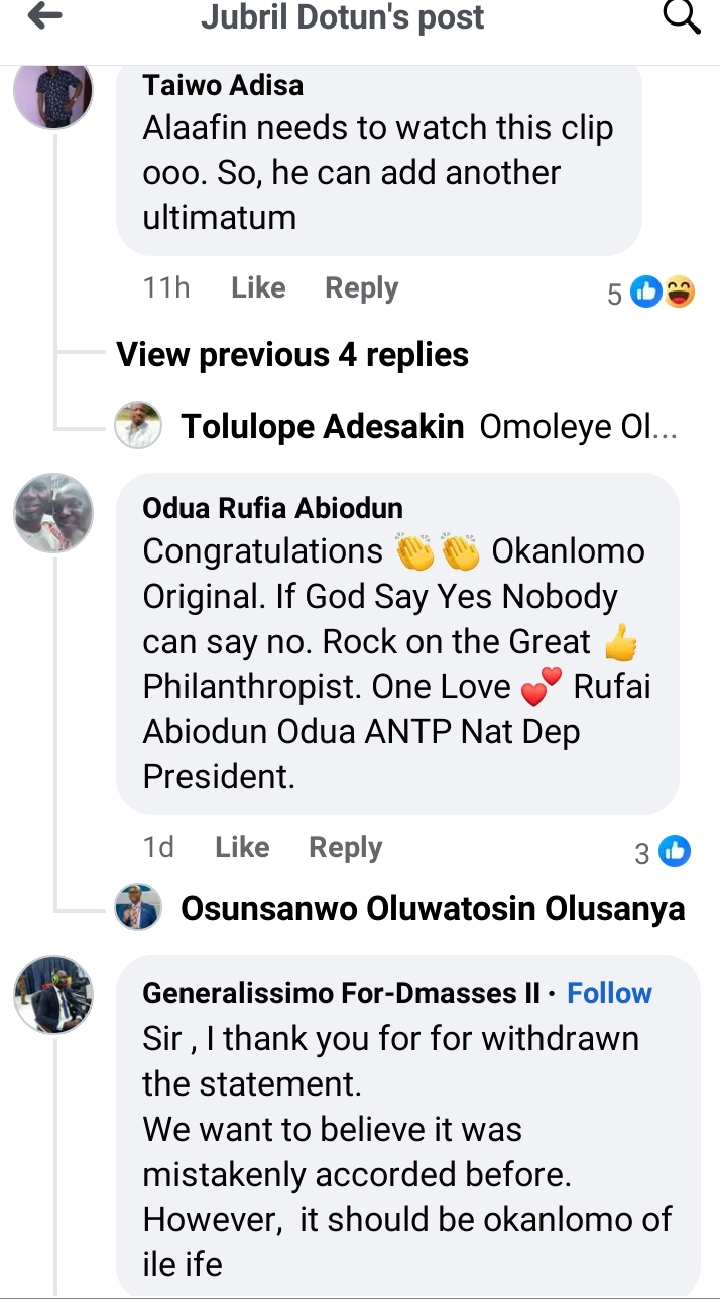
Task: Open search with the magnifier icon
Action: pos(682,17)
